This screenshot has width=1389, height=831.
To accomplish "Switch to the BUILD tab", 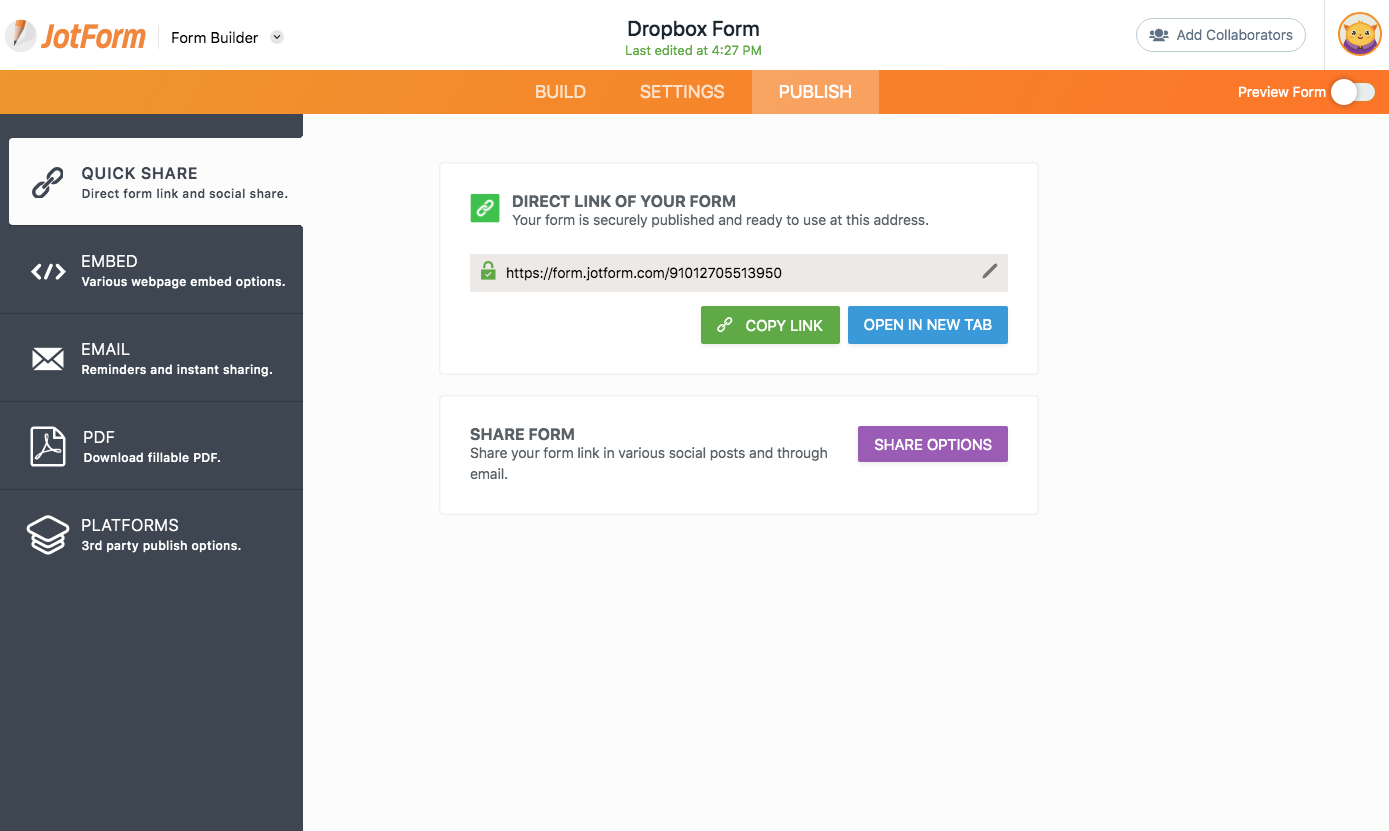I will [560, 92].
